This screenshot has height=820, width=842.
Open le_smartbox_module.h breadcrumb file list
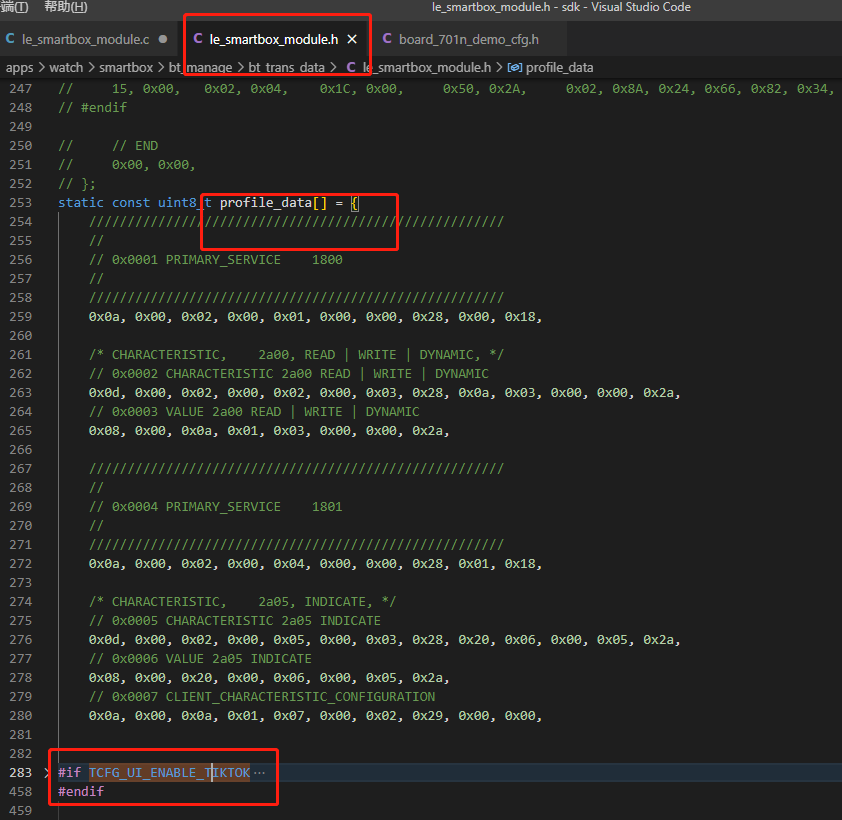pos(427,68)
